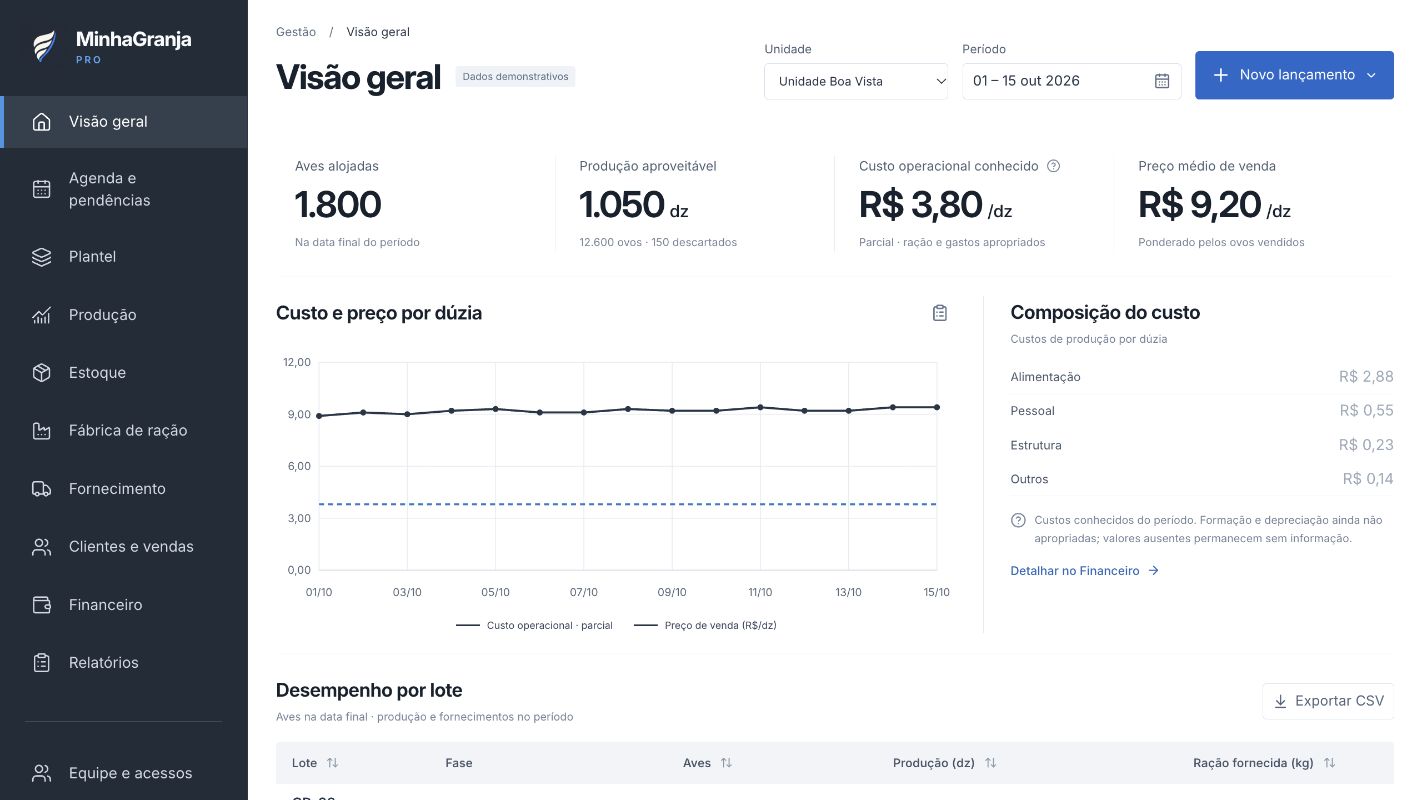Open Visão geral home icon in sidebar
The height and width of the screenshot is (800, 1422).
(41, 122)
